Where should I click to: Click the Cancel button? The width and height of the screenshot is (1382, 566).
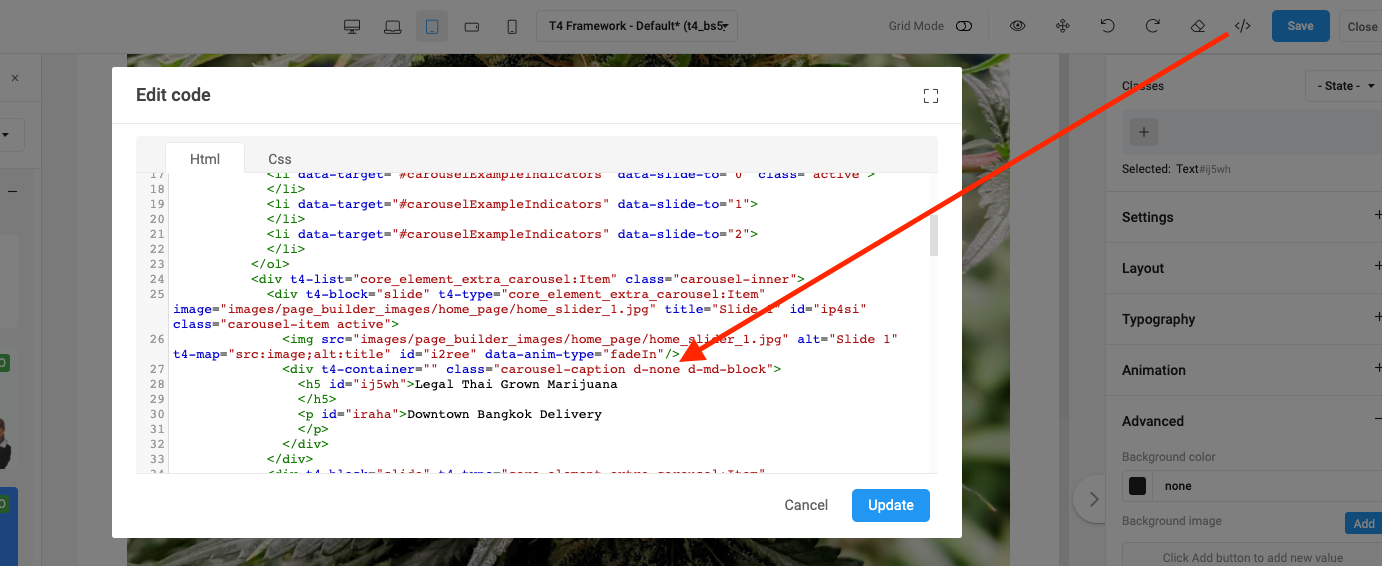point(806,505)
